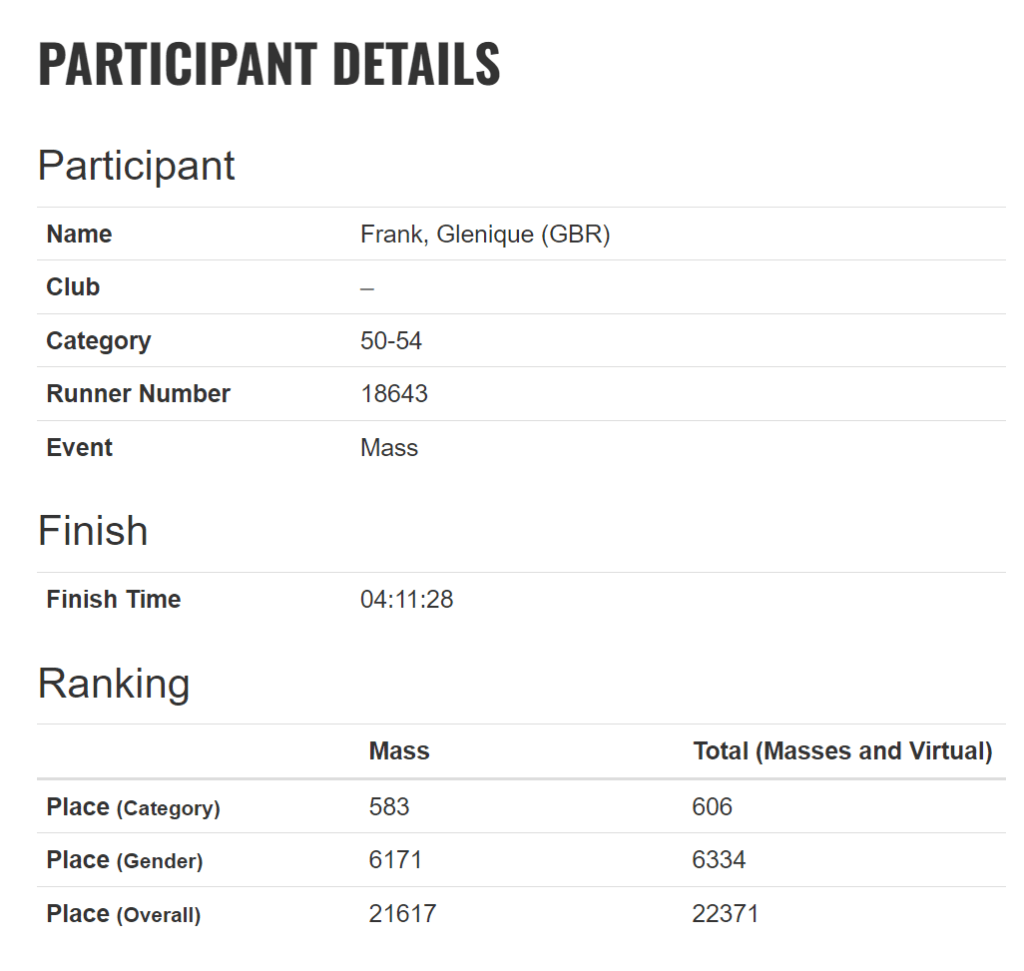Click the Total (Masses and Virtual) column header
The width and height of the screenshot is (1024, 971).
click(842, 751)
